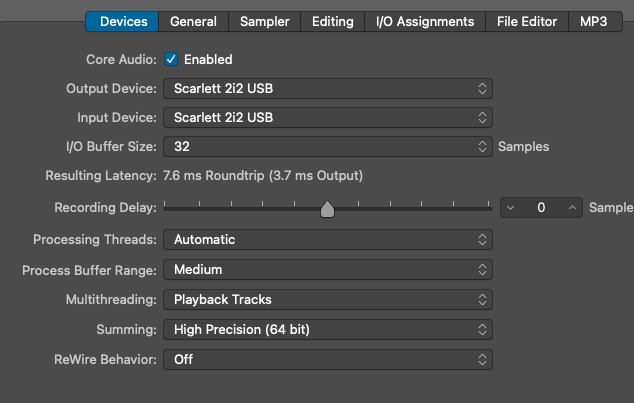Go to the I/O Assignments tab
Image resolution: width=634 pixels, height=403 pixels.
[x=425, y=21]
